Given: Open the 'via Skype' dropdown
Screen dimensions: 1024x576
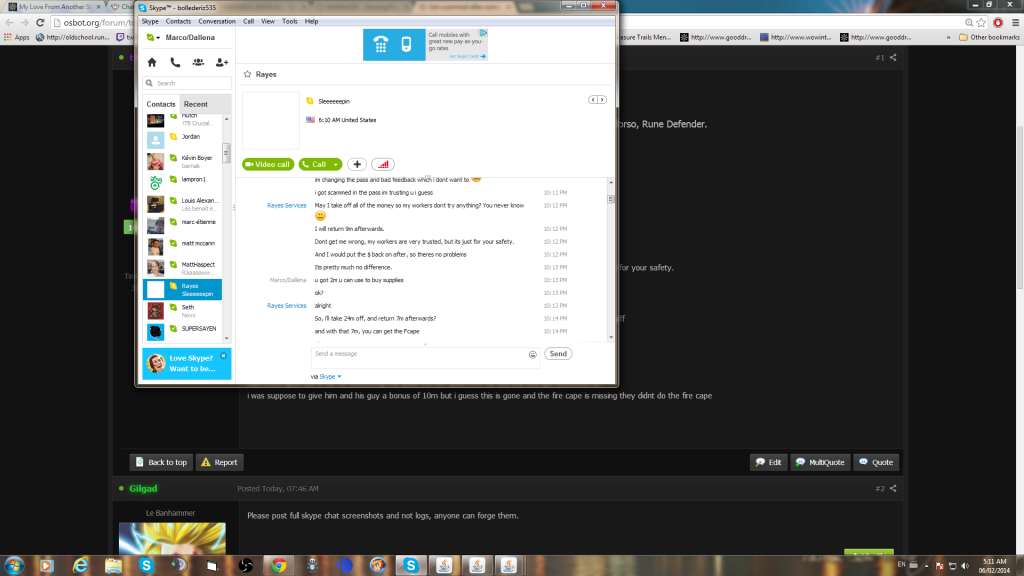Looking at the screenshot, I should click(x=329, y=376).
